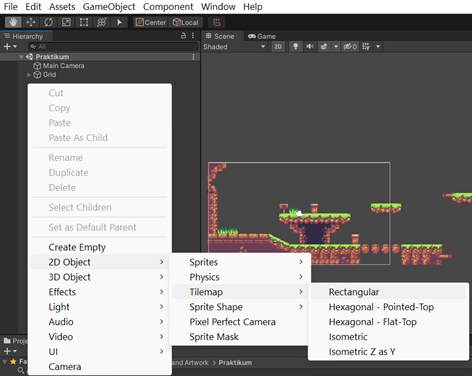
Task: Collapse the Praktikum scene
Action: click(21, 57)
